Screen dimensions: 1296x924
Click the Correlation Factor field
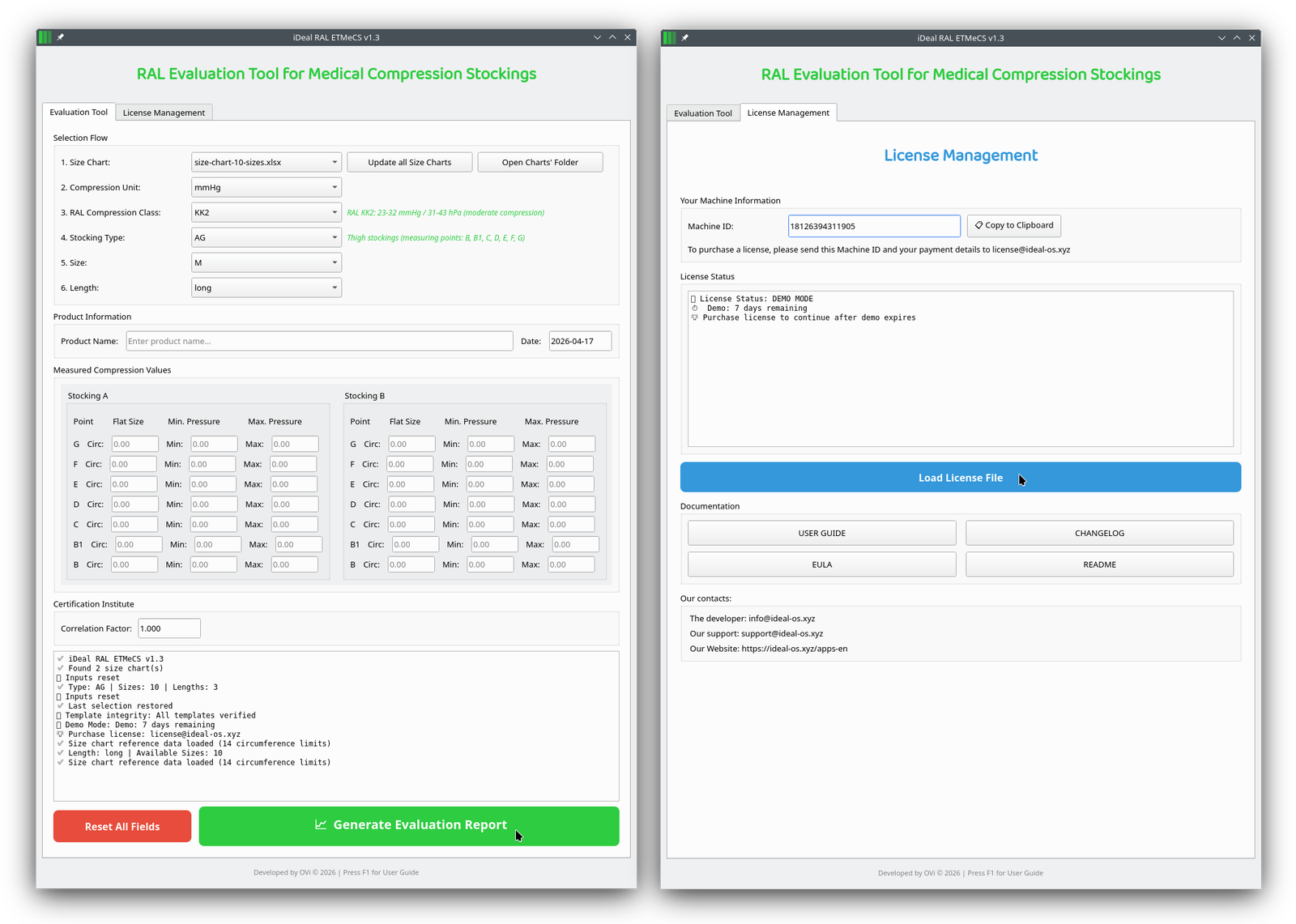pyautogui.click(x=168, y=628)
